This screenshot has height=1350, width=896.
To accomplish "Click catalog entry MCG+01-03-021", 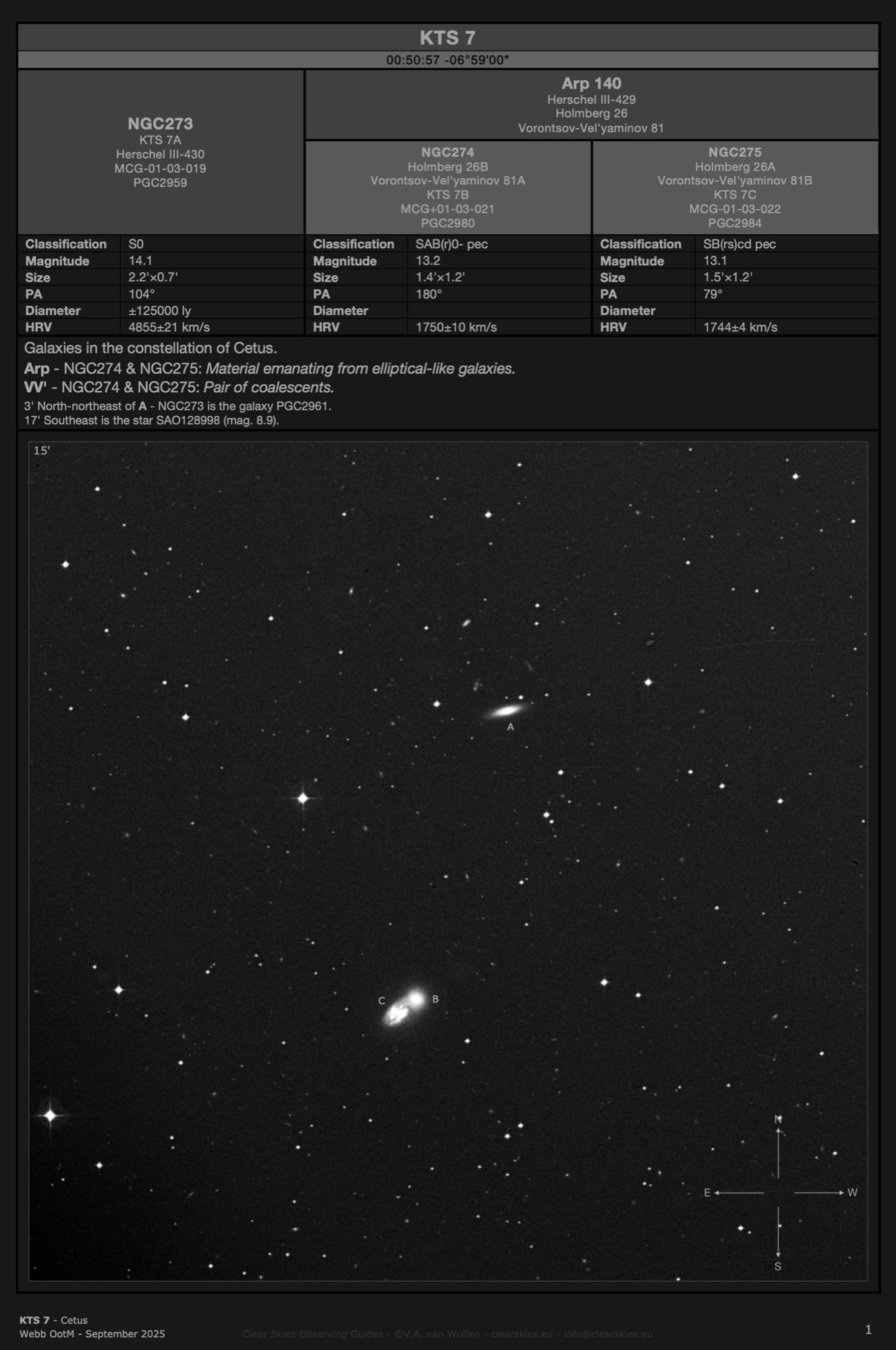I will point(448,209).
